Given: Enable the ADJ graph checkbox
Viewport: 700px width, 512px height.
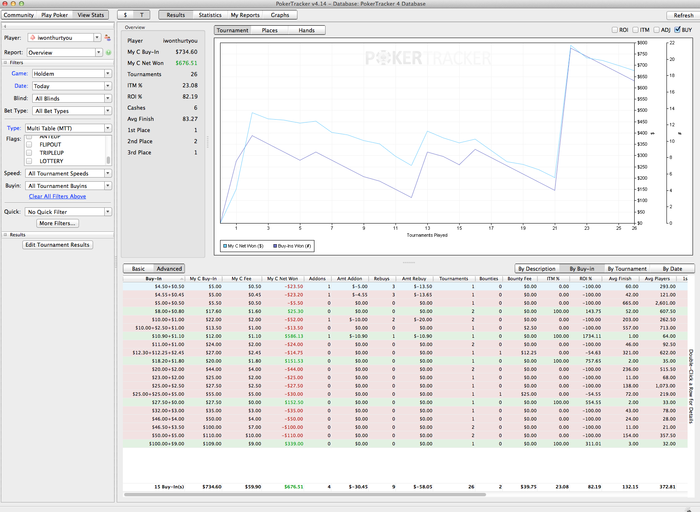Looking at the screenshot, I should coord(656,30).
